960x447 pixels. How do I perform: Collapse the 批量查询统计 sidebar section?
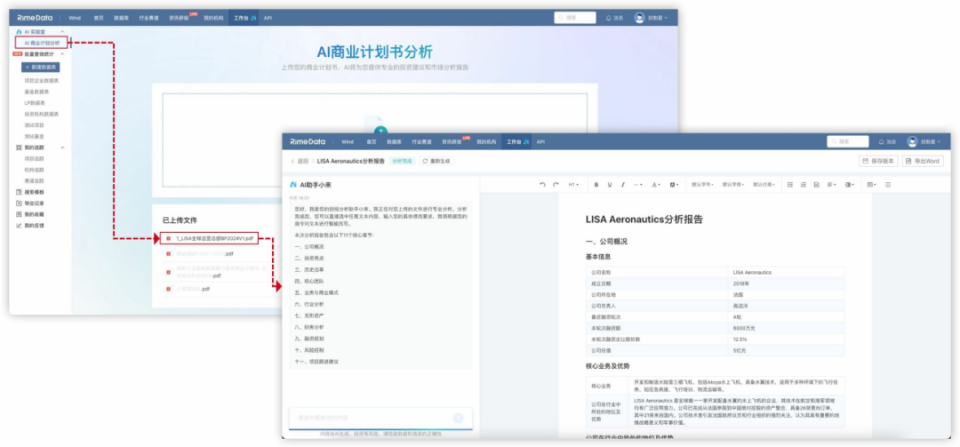(62, 54)
